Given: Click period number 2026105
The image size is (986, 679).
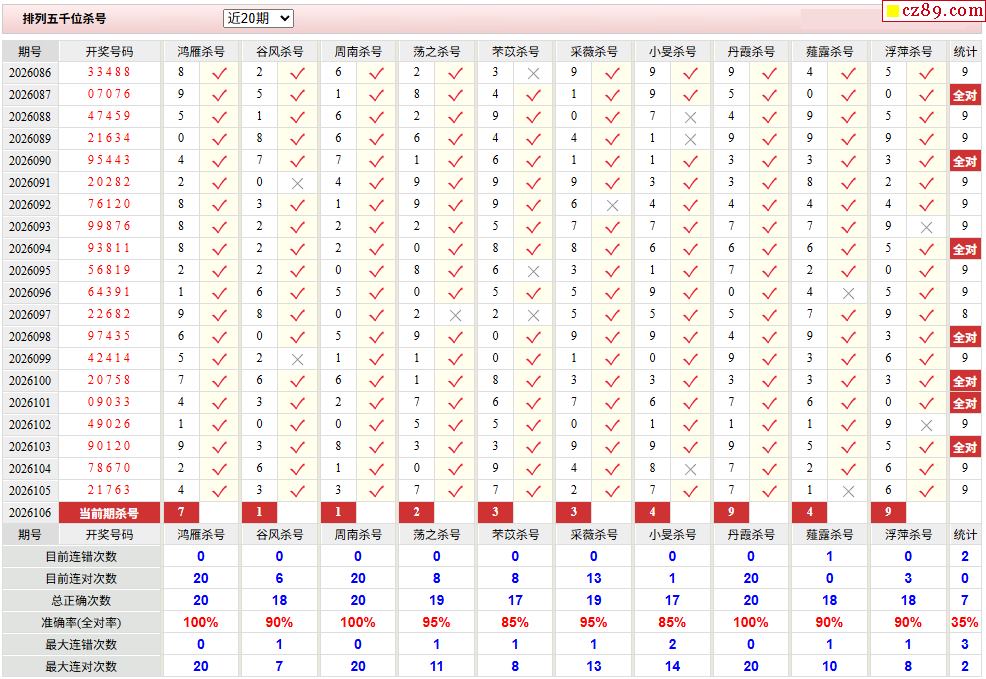Looking at the screenshot, I should click(x=30, y=490).
